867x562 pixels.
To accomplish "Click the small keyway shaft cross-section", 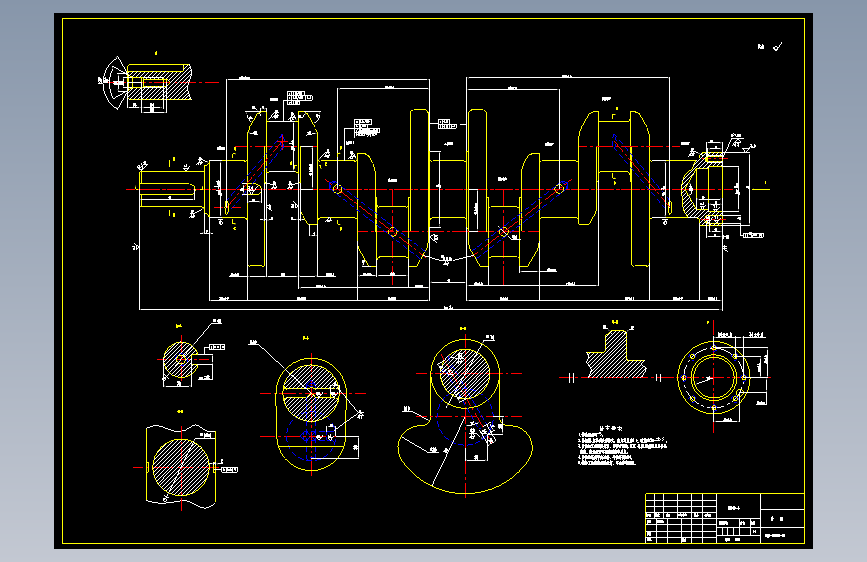I will point(181,360).
